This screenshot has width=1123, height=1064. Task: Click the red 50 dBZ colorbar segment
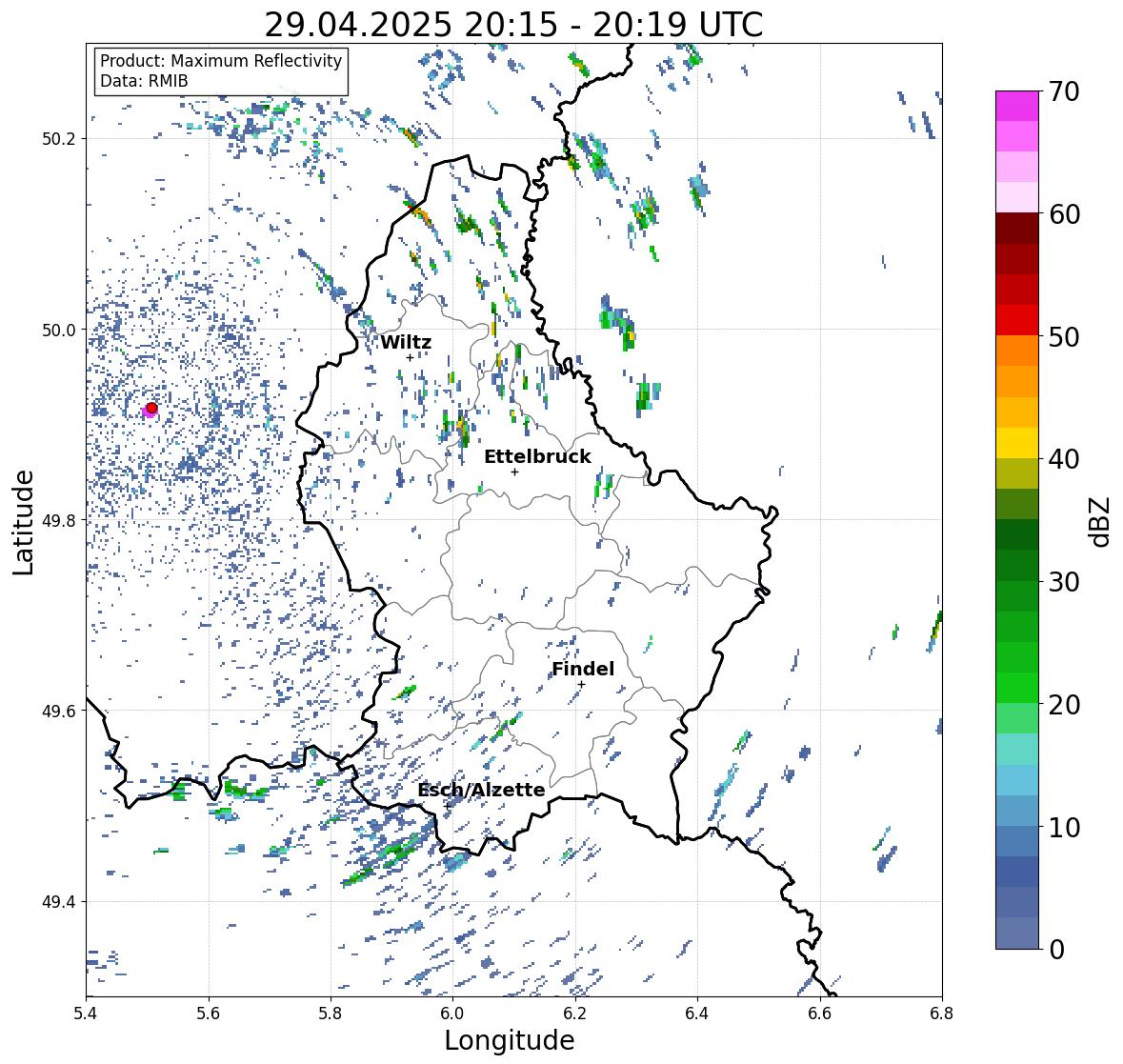point(1016,320)
